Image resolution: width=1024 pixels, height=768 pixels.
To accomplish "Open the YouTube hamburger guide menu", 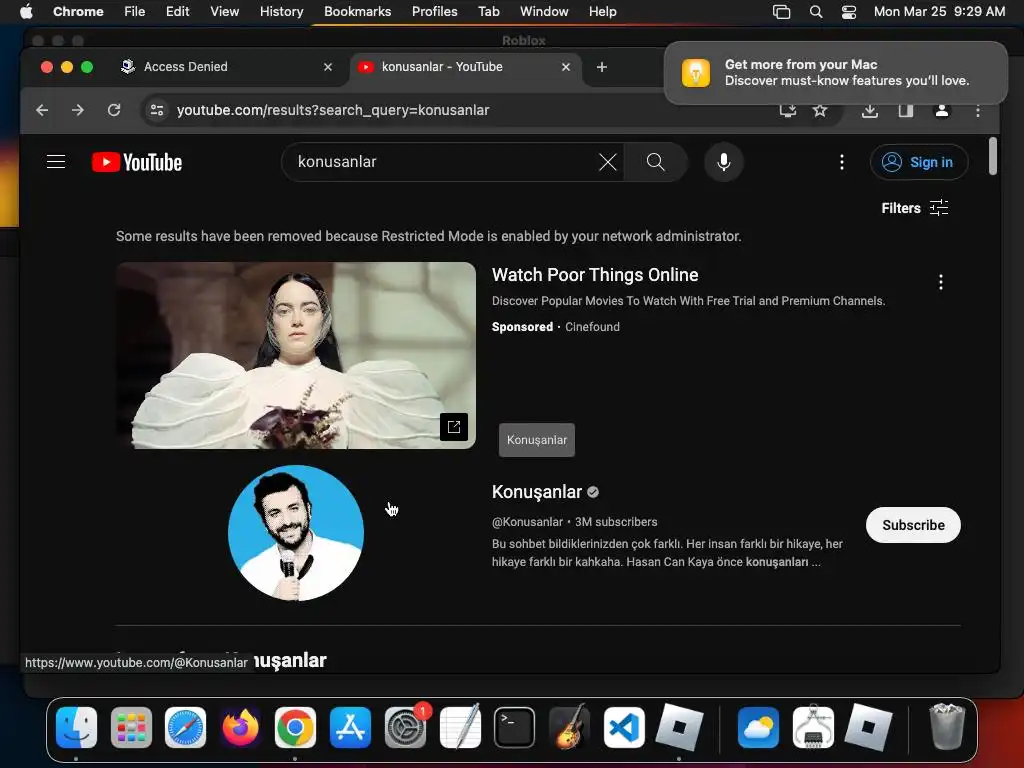I will [56, 162].
